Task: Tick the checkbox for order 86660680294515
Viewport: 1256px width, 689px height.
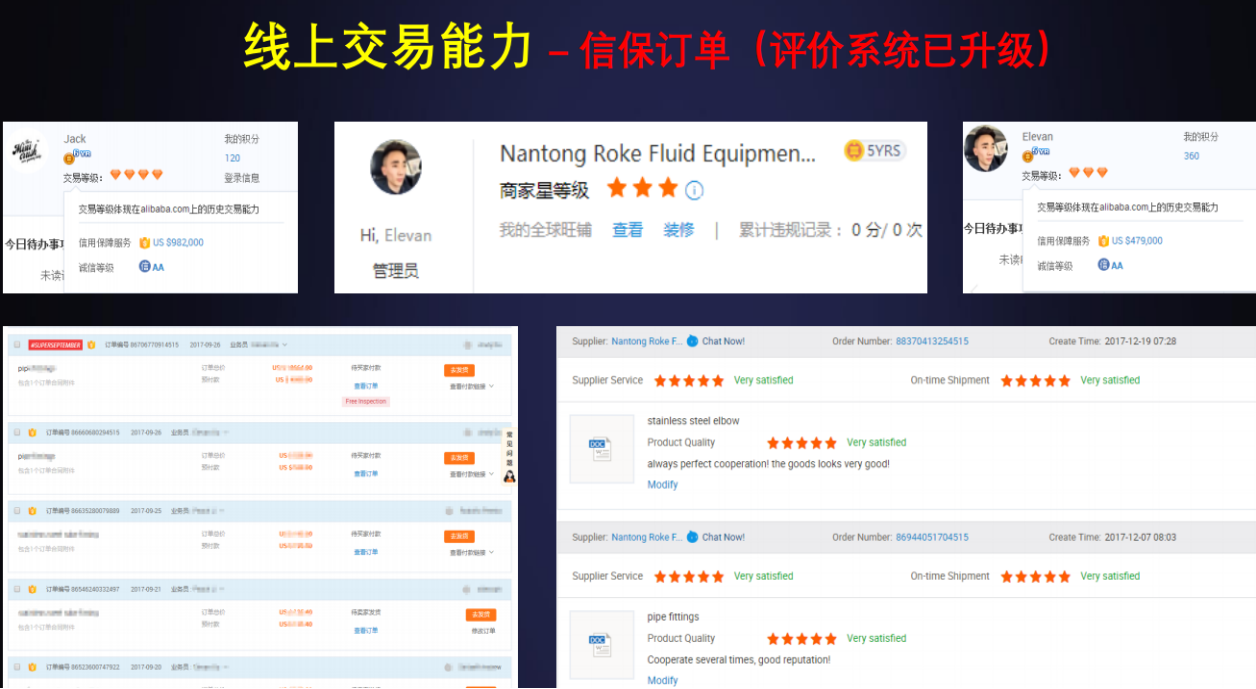Action: (x=17, y=432)
